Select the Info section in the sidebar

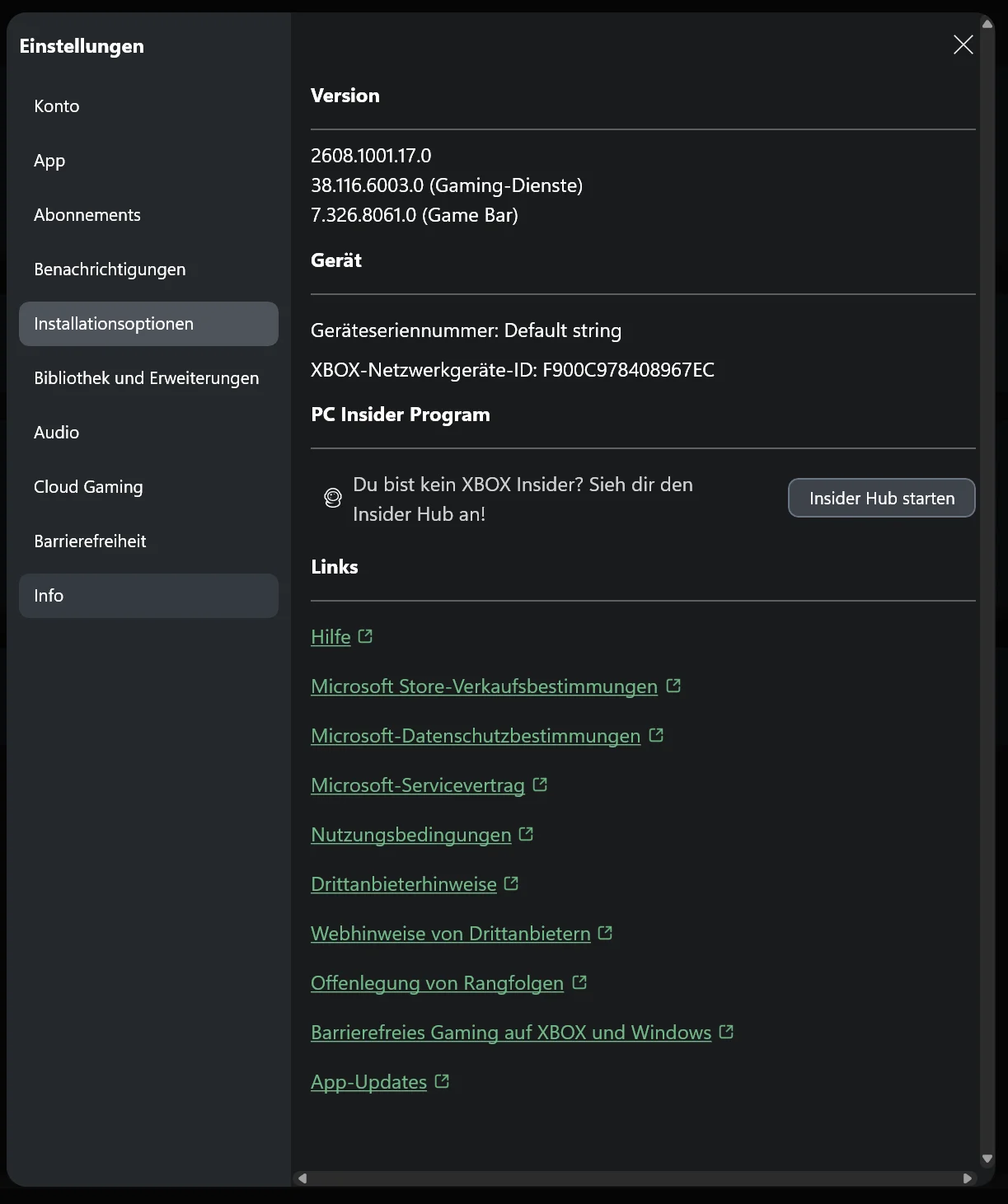click(148, 596)
